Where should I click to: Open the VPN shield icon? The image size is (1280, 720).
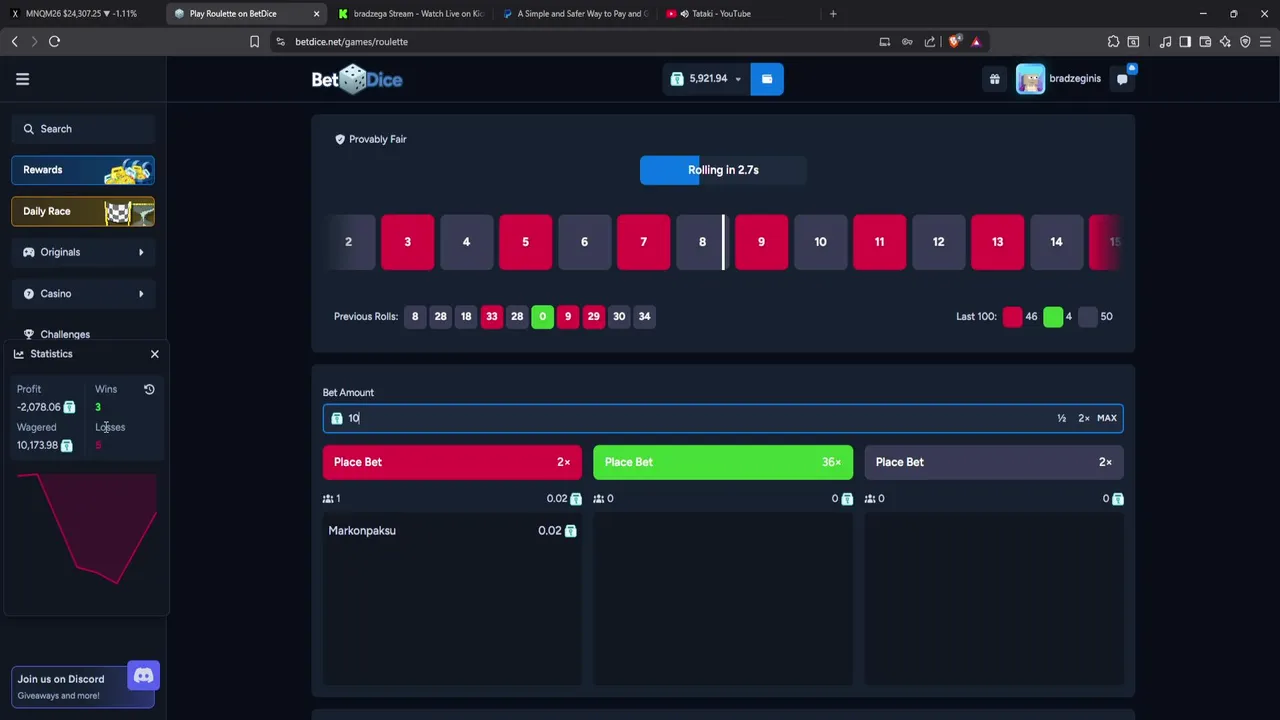[1245, 41]
